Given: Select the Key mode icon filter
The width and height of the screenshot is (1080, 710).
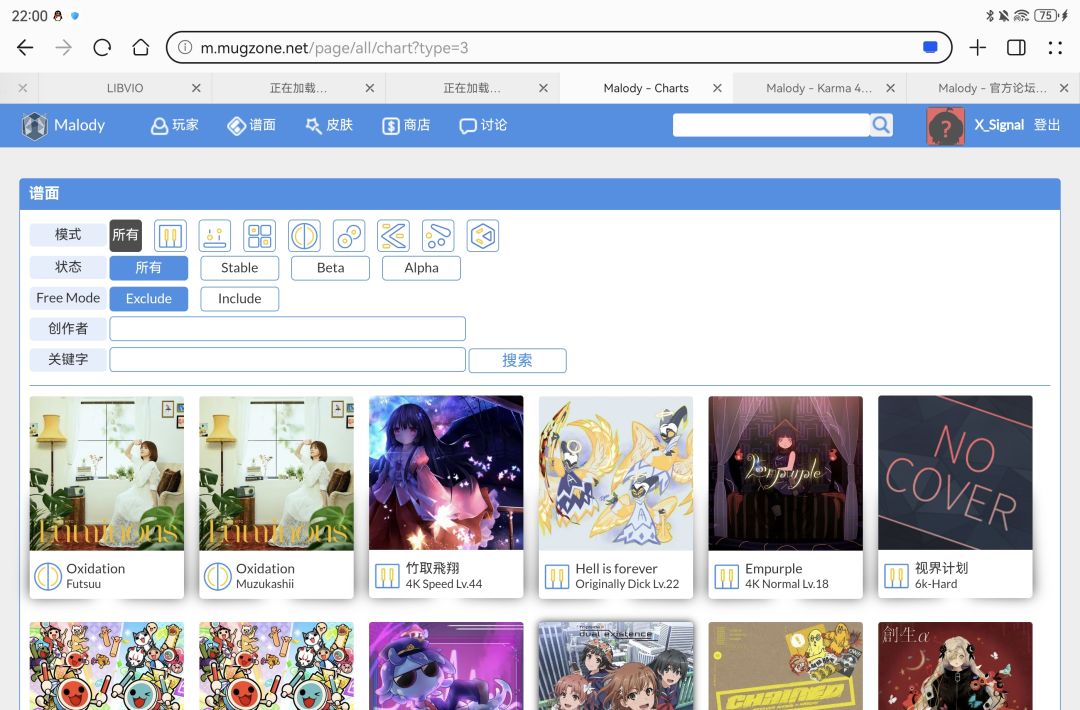Looking at the screenshot, I should point(170,236).
